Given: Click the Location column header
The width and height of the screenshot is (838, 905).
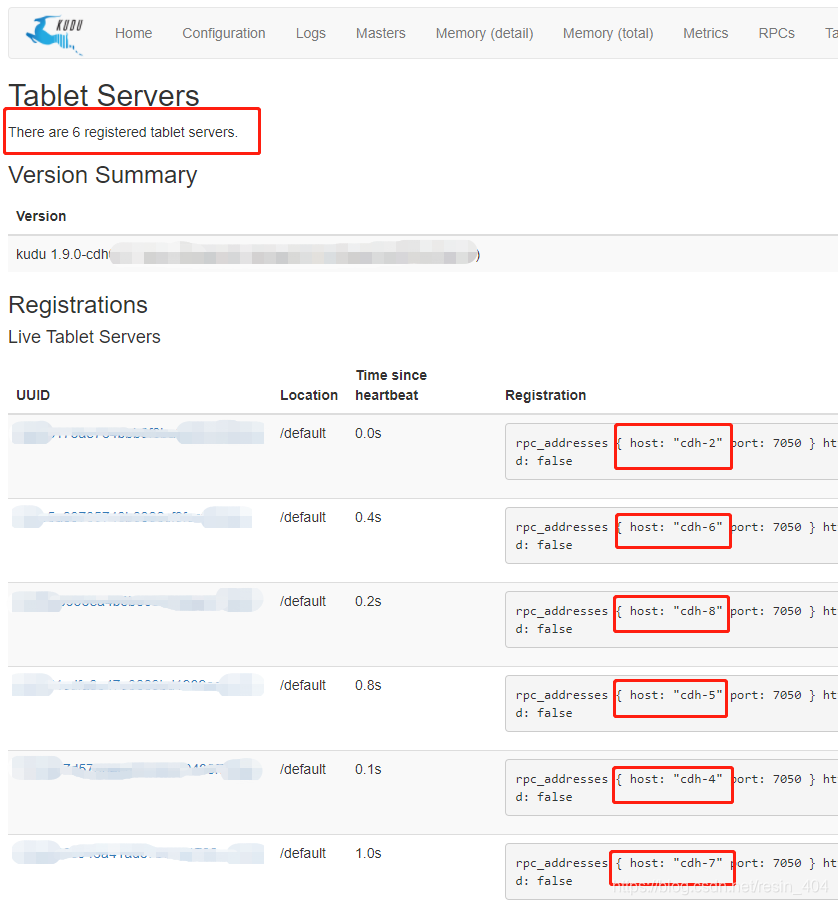Looking at the screenshot, I should click(x=309, y=395).
